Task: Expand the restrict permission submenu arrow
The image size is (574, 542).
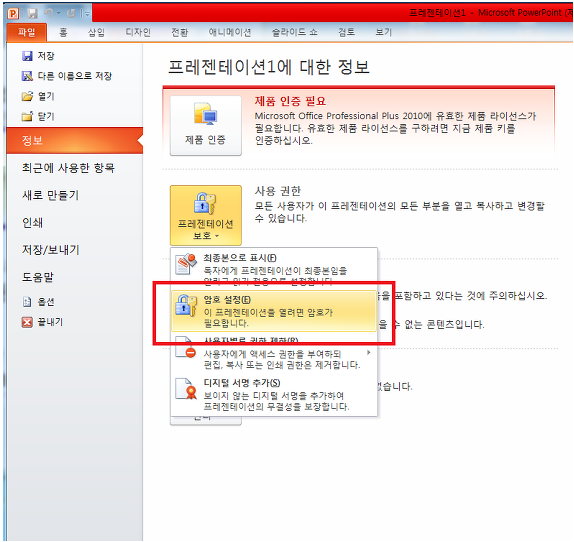Action: [369, 353]
